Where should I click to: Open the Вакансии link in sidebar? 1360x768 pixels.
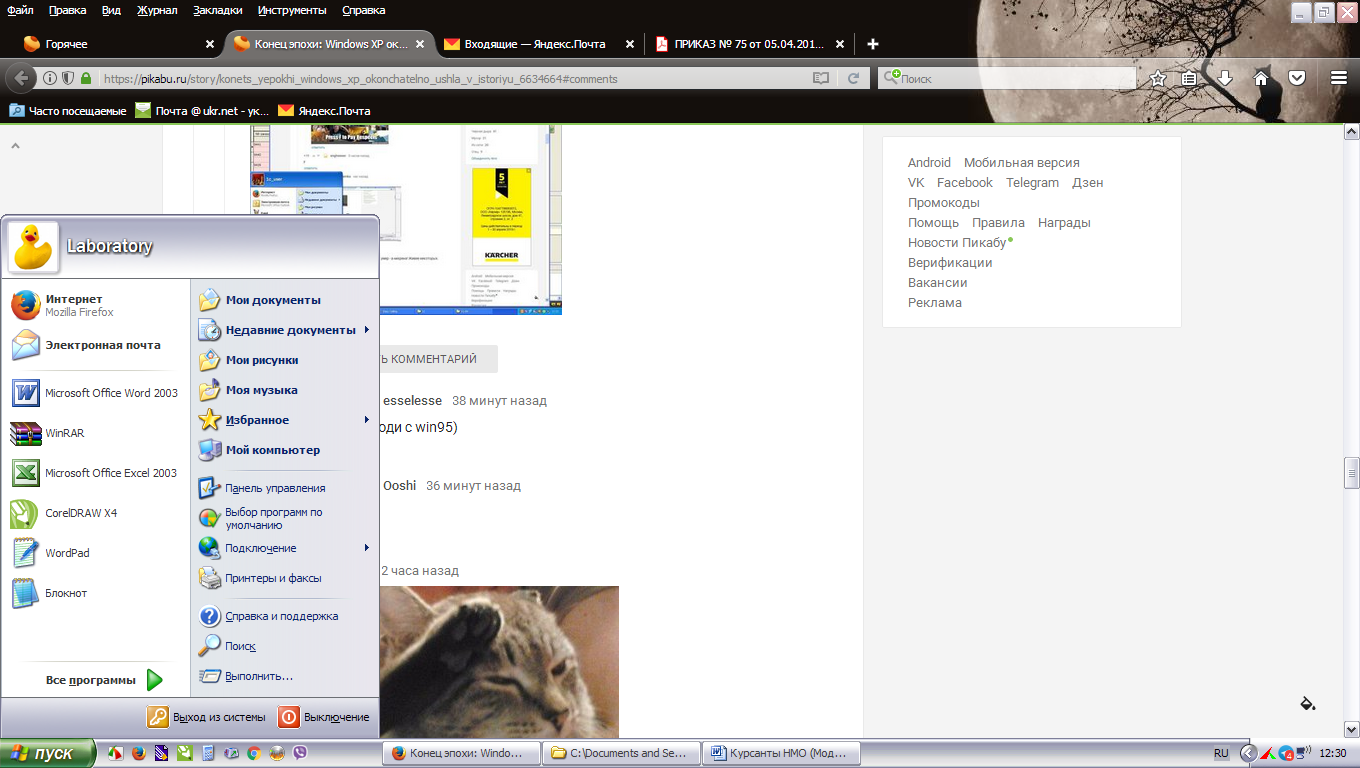[937, 283]
